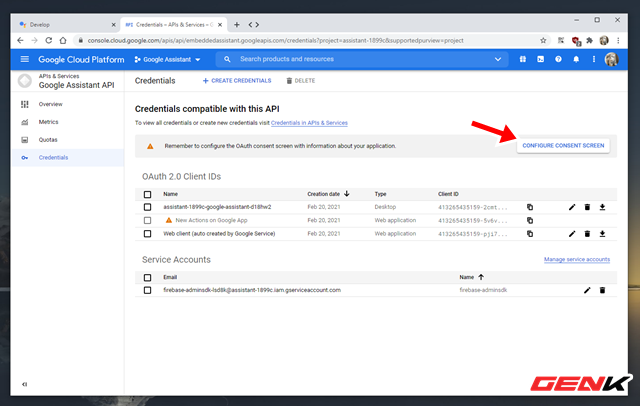Viewport: 640px width, 406px height.
Task: Delete the assistant-1899c-google-assistant-d18hw2 client
Action: coord(587,207)
